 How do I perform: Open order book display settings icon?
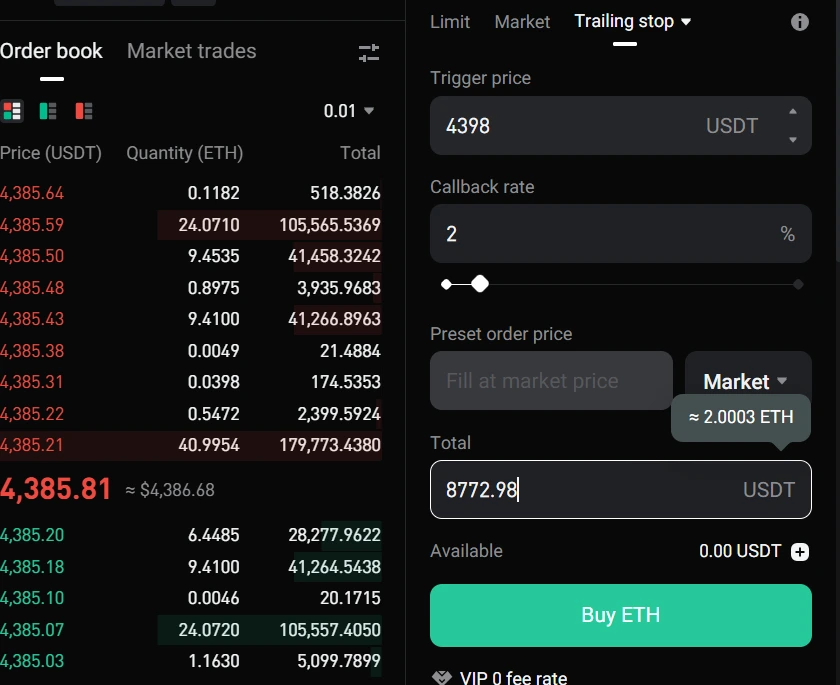click(x=369, y=53)
